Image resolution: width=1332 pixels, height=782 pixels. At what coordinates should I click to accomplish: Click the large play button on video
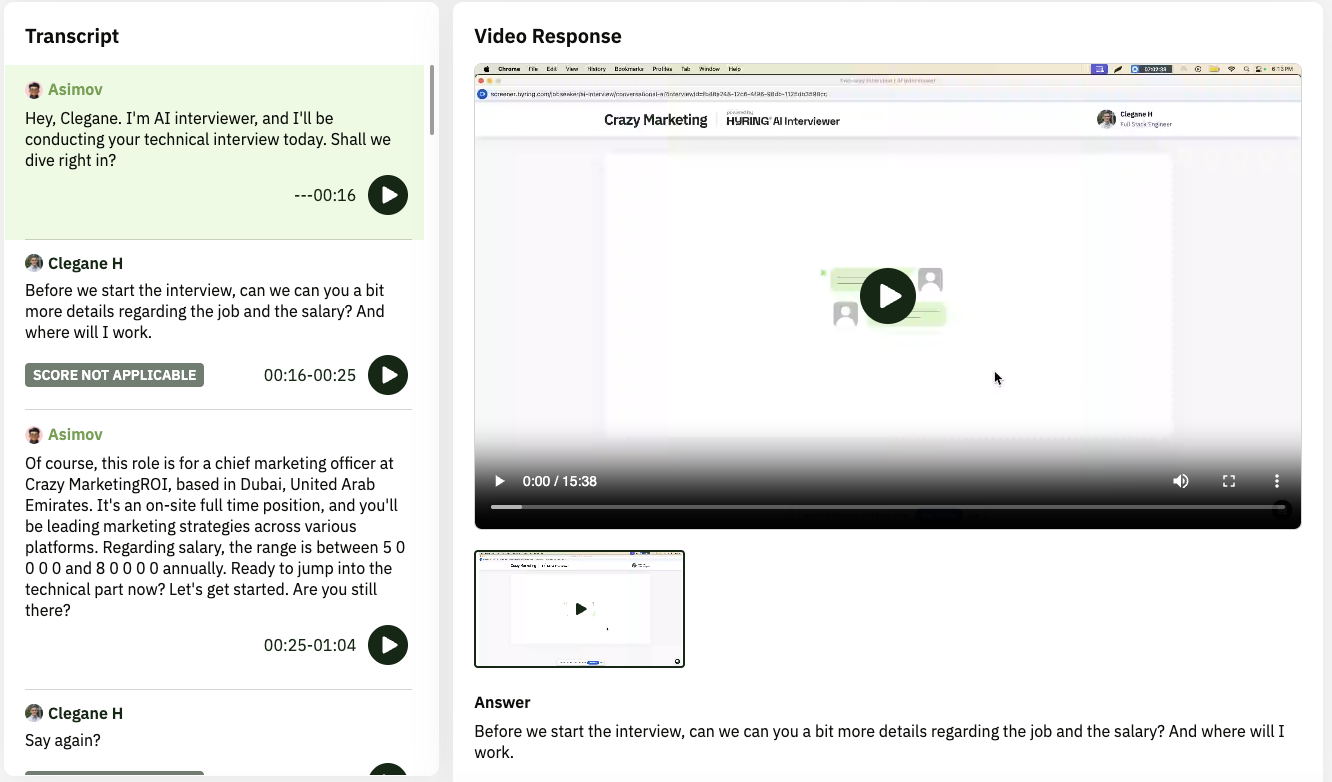click(887, 296)
